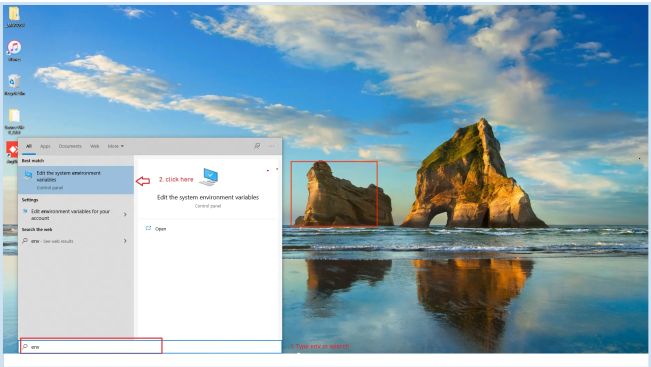
Task: Switch to the Apps search tab
Action: 45,146
